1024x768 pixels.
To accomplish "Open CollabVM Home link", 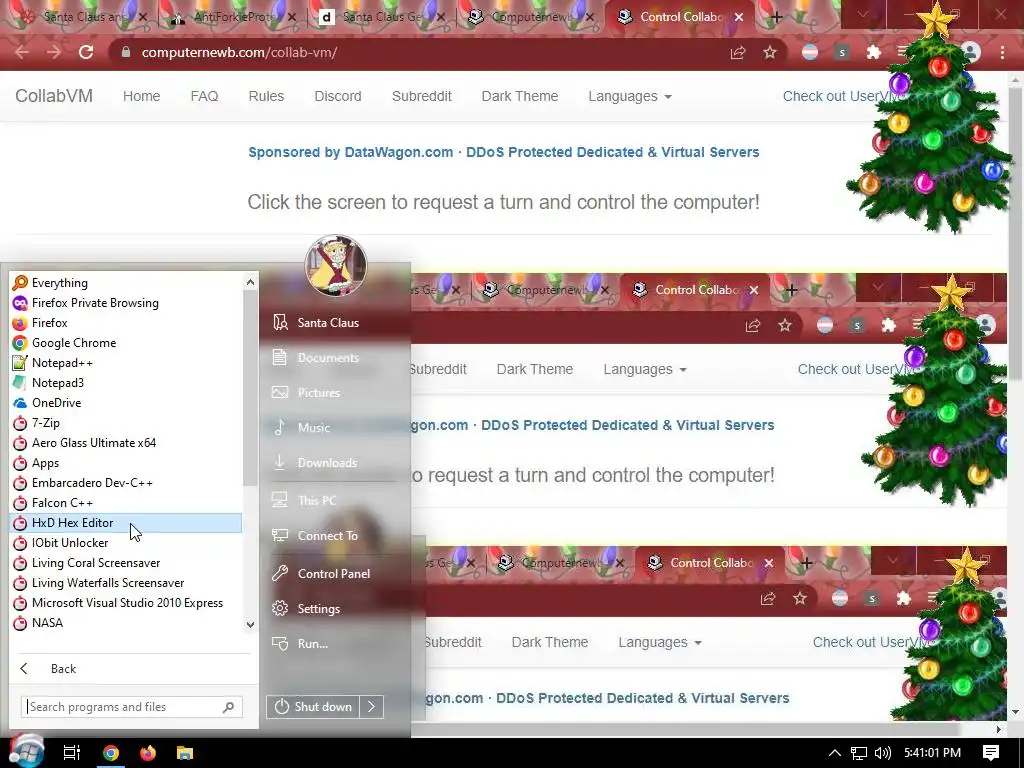I will coord(141,96).
